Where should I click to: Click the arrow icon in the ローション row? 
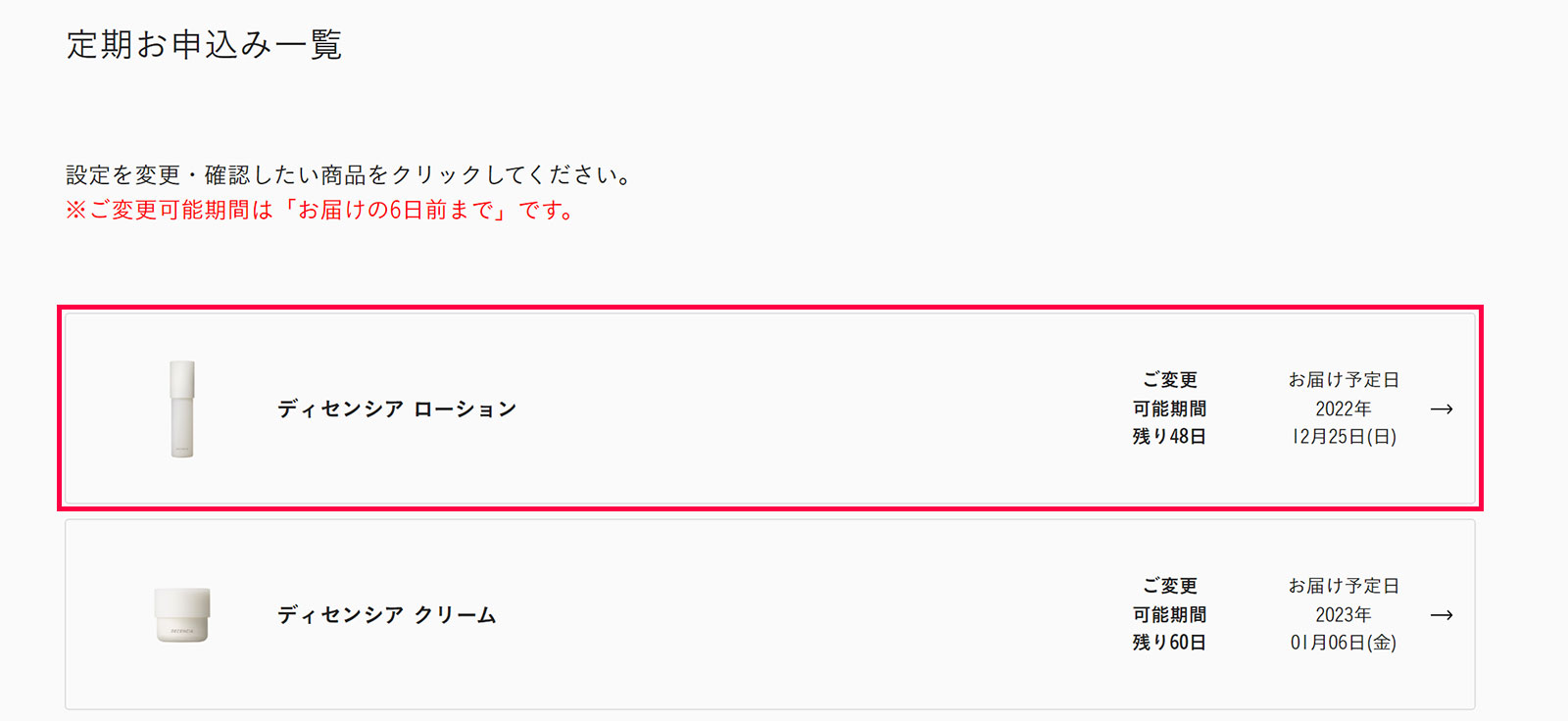coord(1442,409)
